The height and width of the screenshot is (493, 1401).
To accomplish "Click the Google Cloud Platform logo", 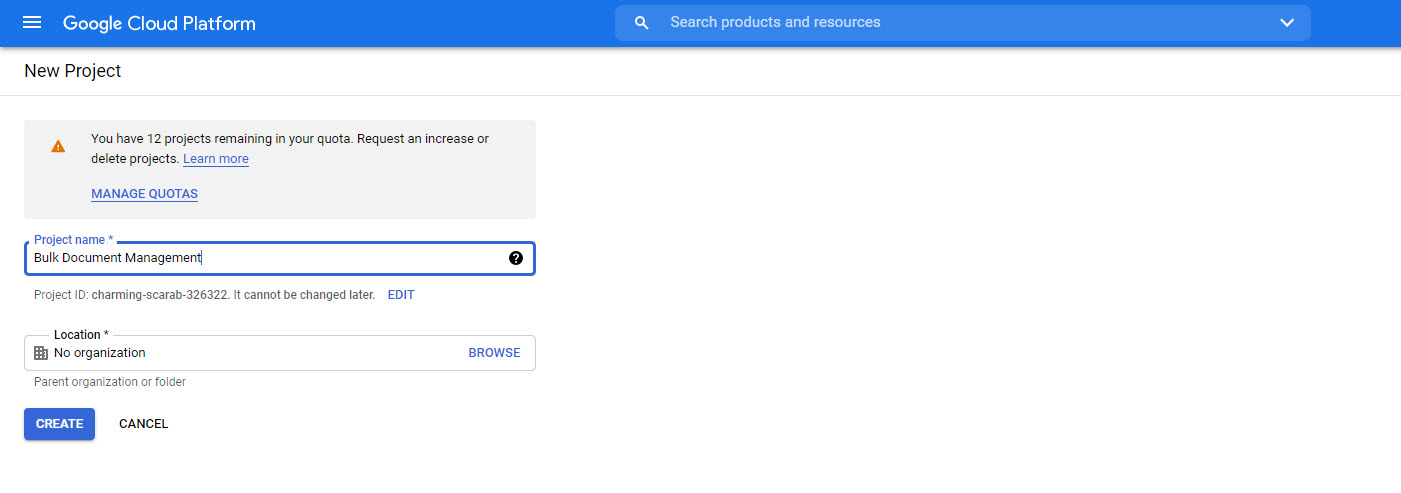I will tap(159, 23).
